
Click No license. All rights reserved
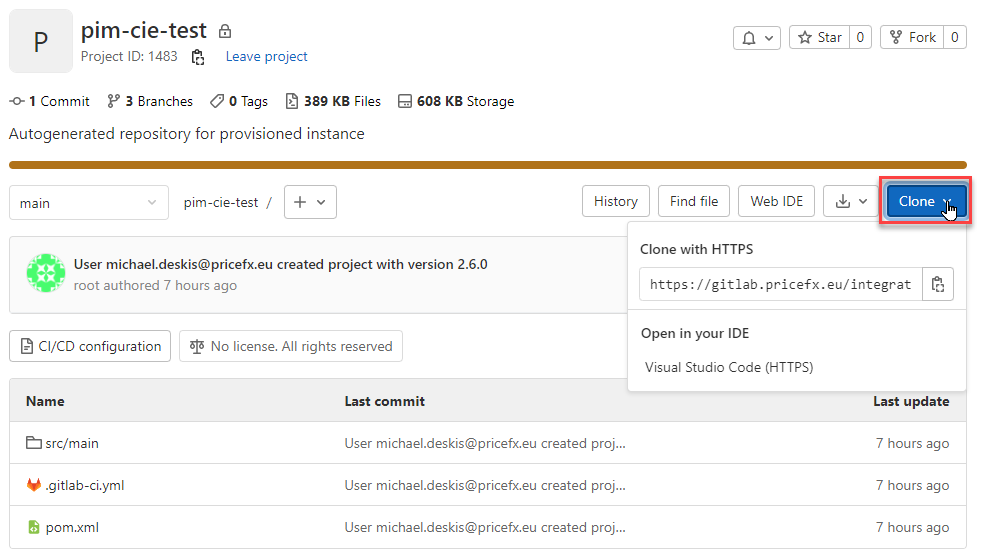[x=291, y=346]
